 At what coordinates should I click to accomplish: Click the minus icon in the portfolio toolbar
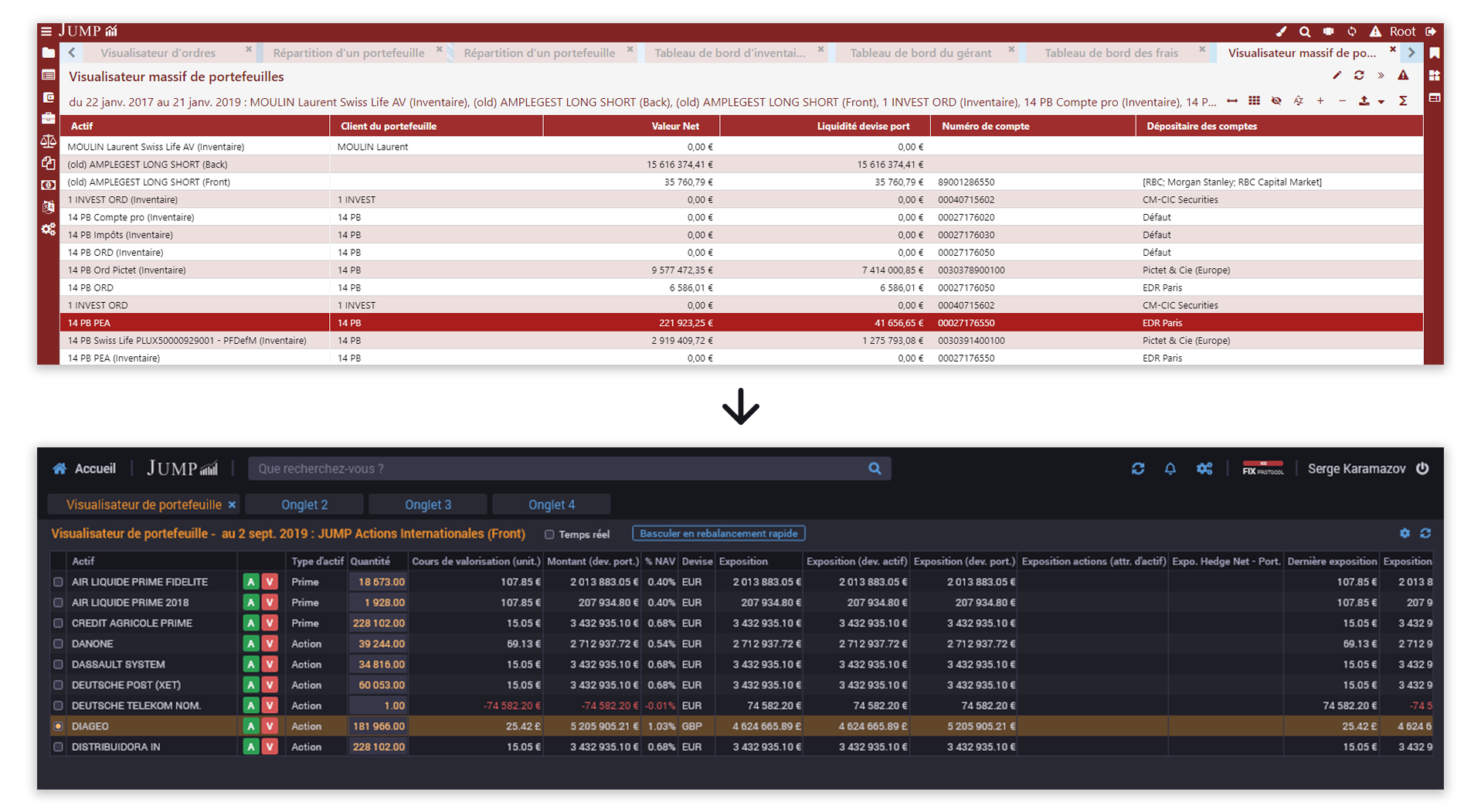click(x=1342, y=101)
